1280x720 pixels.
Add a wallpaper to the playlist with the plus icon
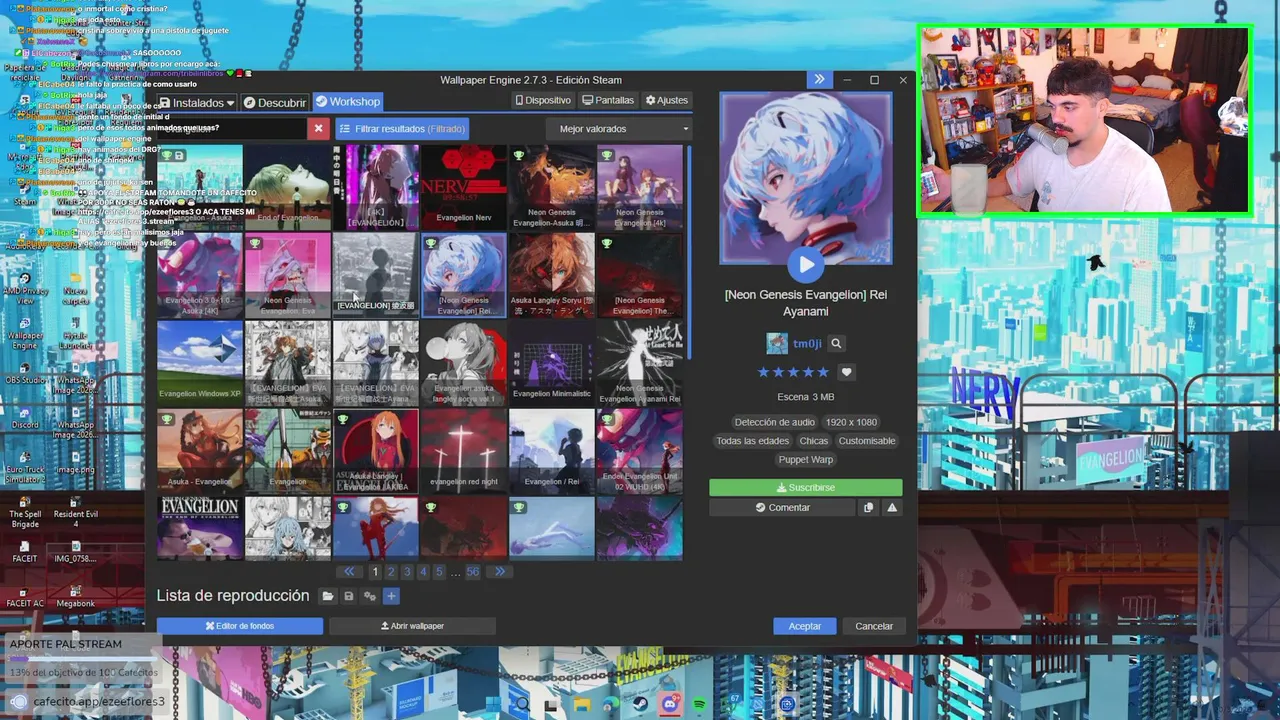[391, 596]
